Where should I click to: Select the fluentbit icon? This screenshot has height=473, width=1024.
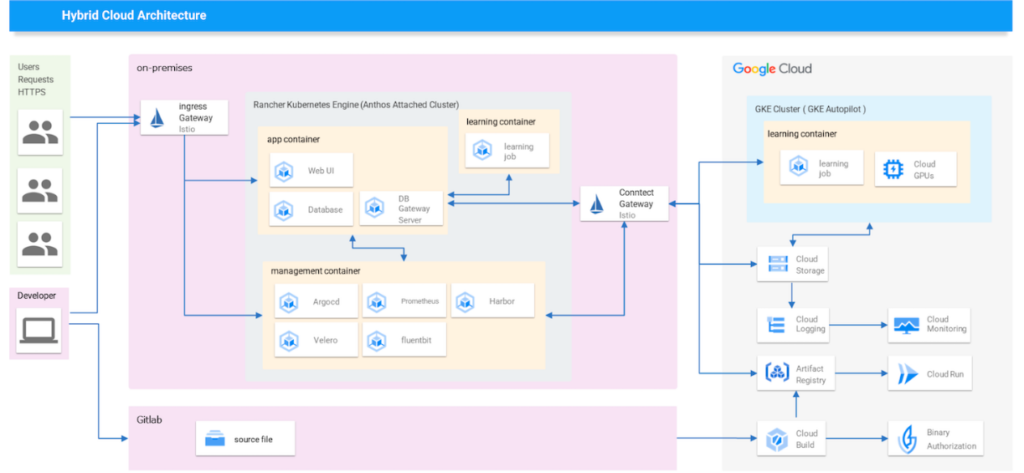377,340
